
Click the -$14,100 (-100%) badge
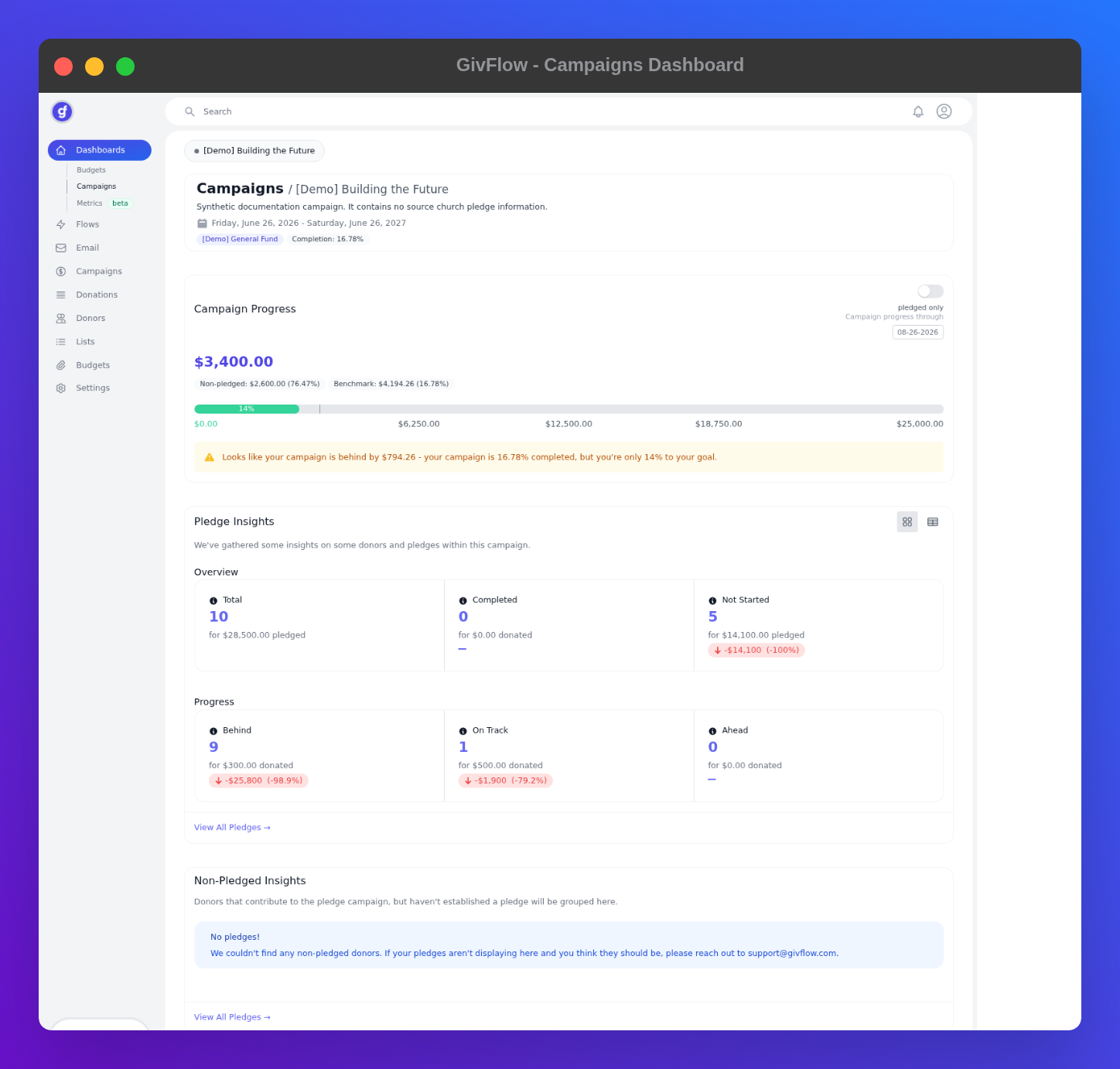[x=756, y=651]
